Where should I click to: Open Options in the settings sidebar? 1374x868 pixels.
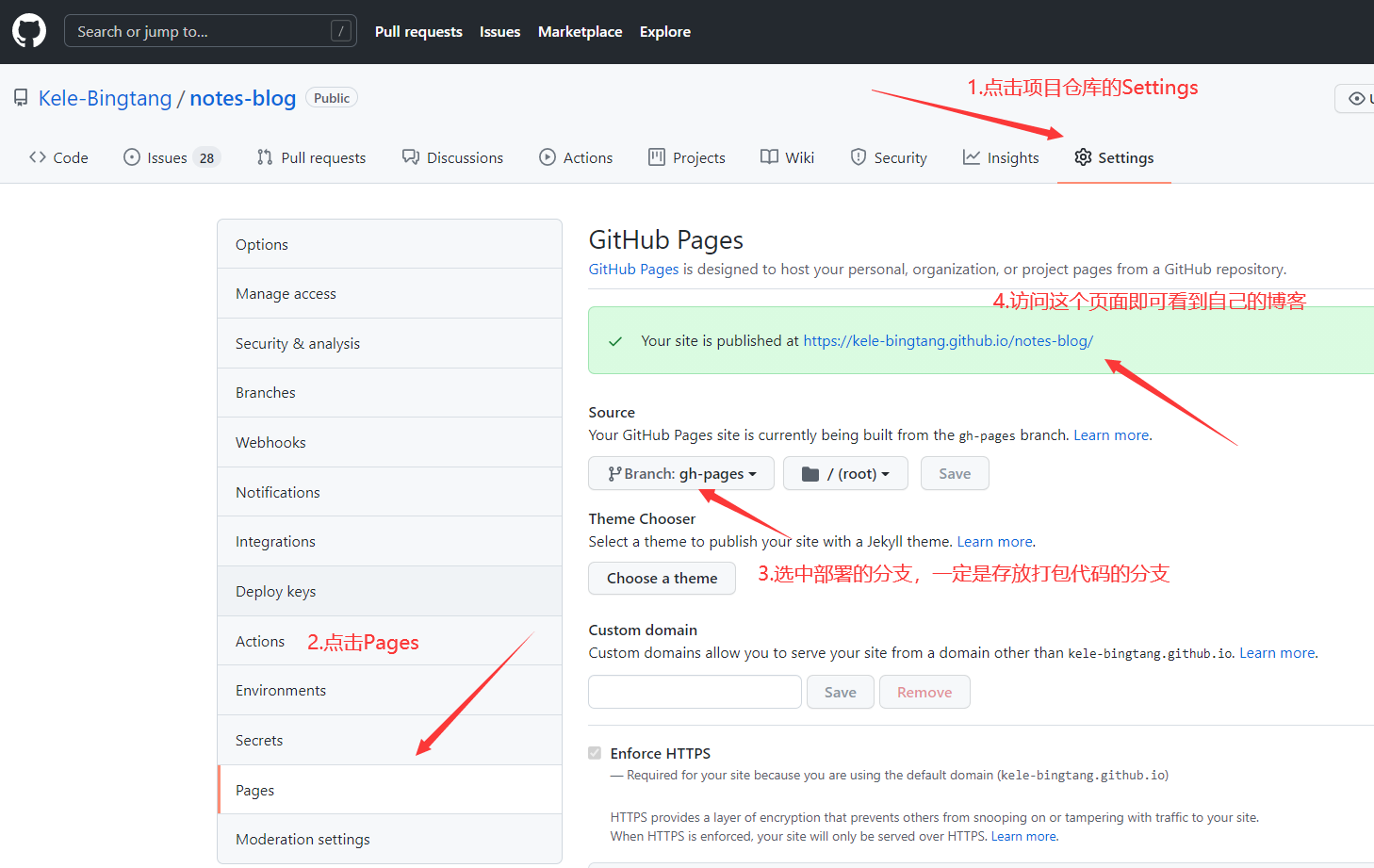pyautogui.click(x=389, y=244)
